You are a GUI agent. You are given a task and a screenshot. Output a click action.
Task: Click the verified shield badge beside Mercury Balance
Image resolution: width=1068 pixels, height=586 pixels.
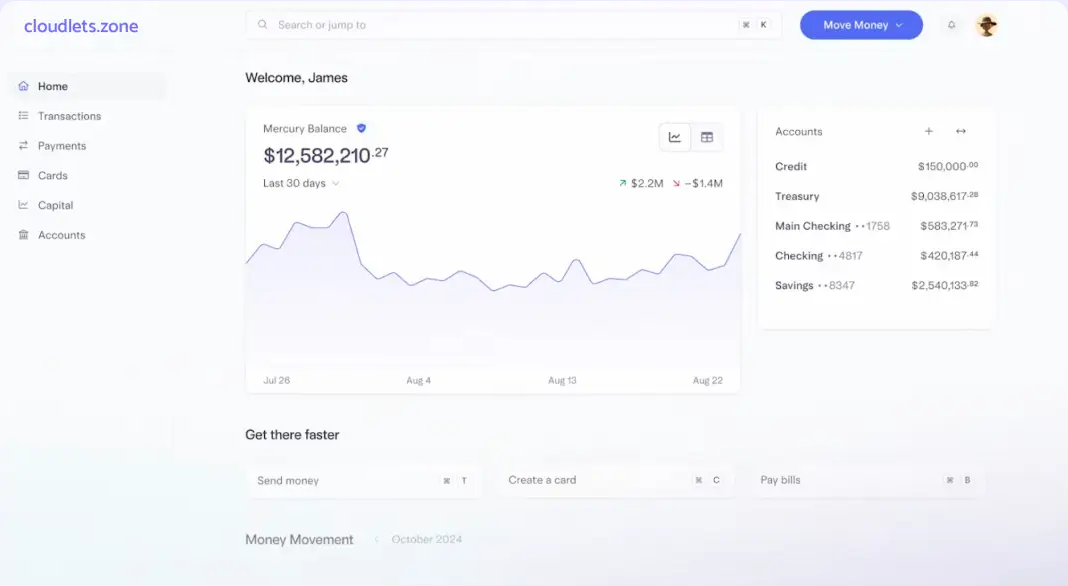click(x=361, y=128)
